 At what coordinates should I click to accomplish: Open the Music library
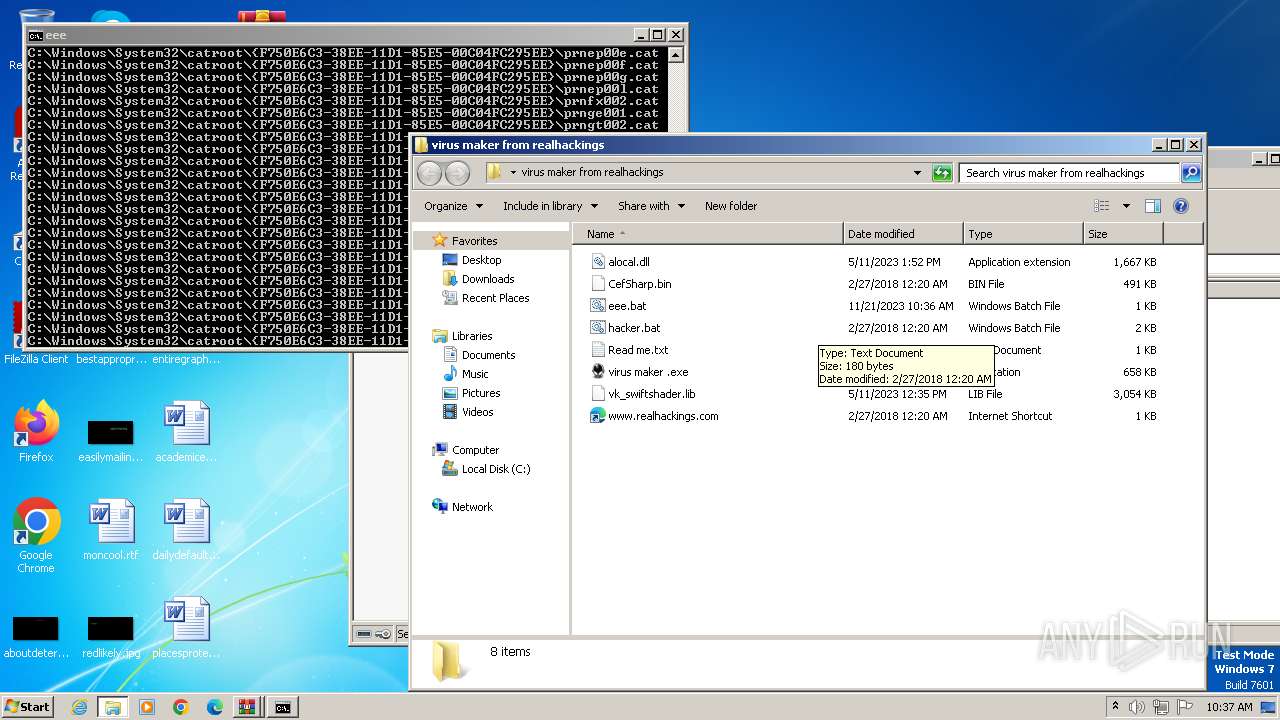[475, 374]
